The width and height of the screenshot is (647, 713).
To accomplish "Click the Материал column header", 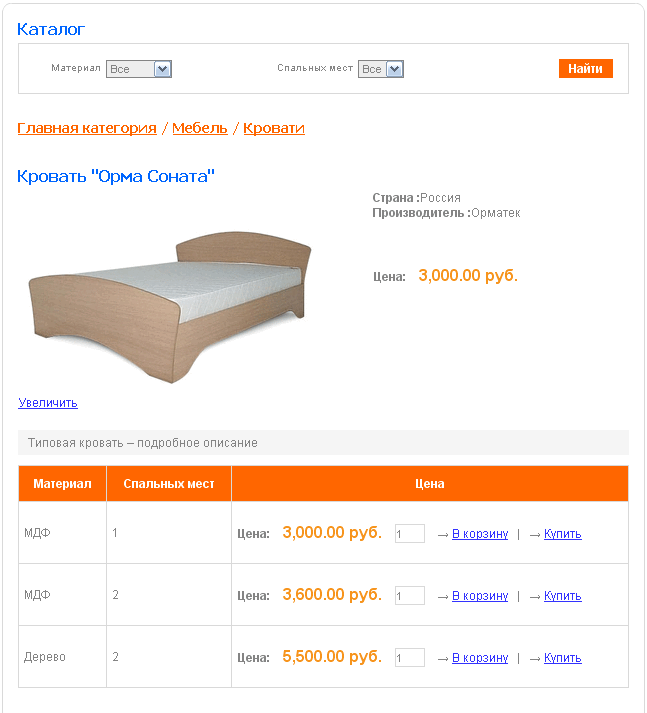I will click(x=62, y=484).
